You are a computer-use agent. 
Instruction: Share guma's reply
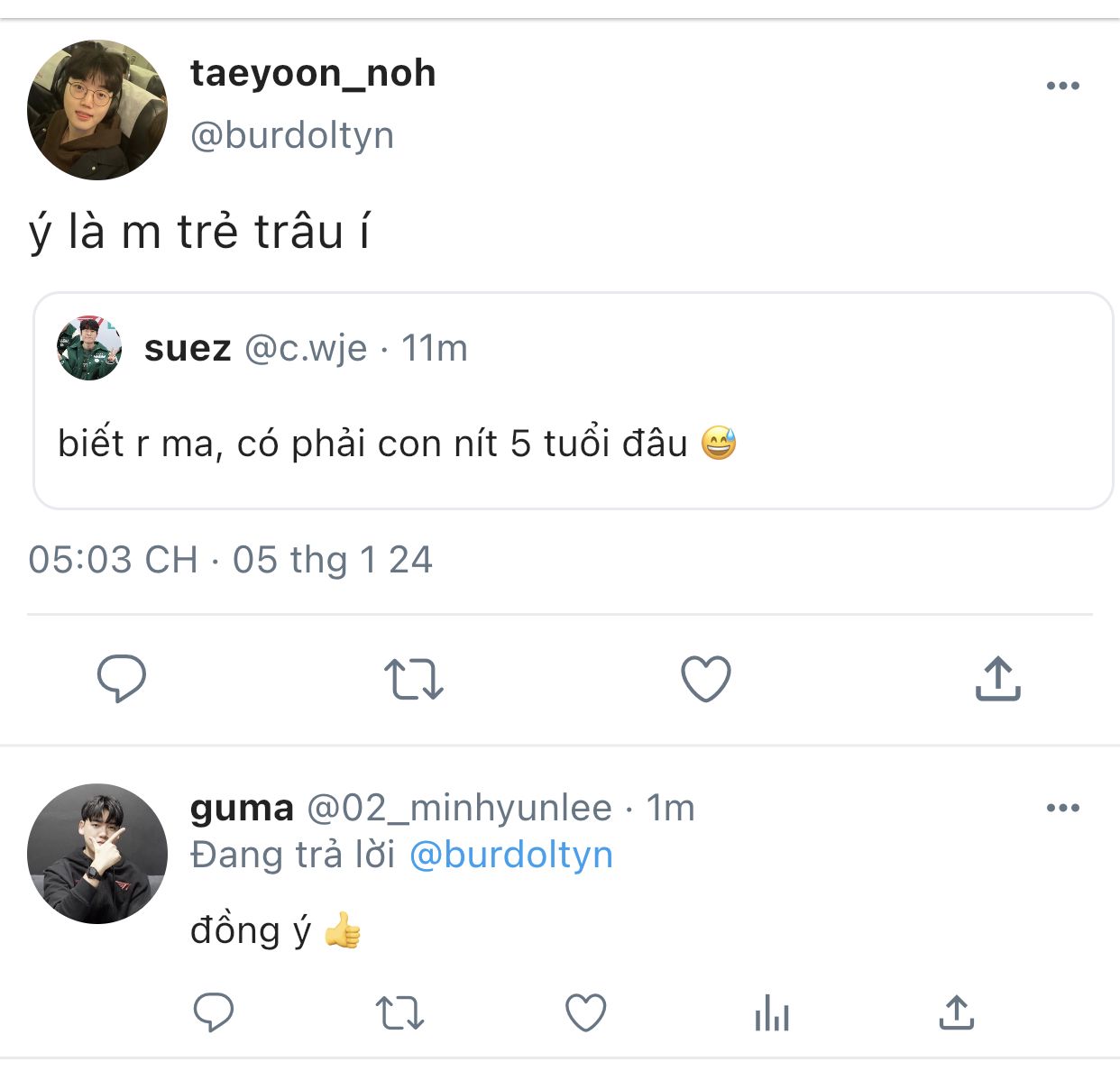(x=957, y=1012)
